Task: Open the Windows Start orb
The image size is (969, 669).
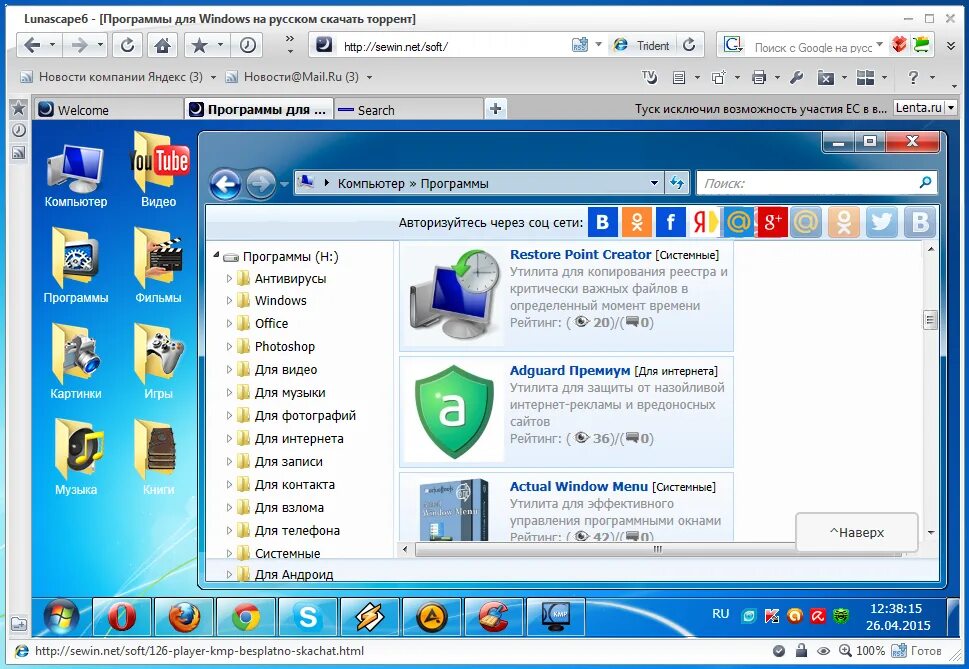Action: [x=61, y=616]
